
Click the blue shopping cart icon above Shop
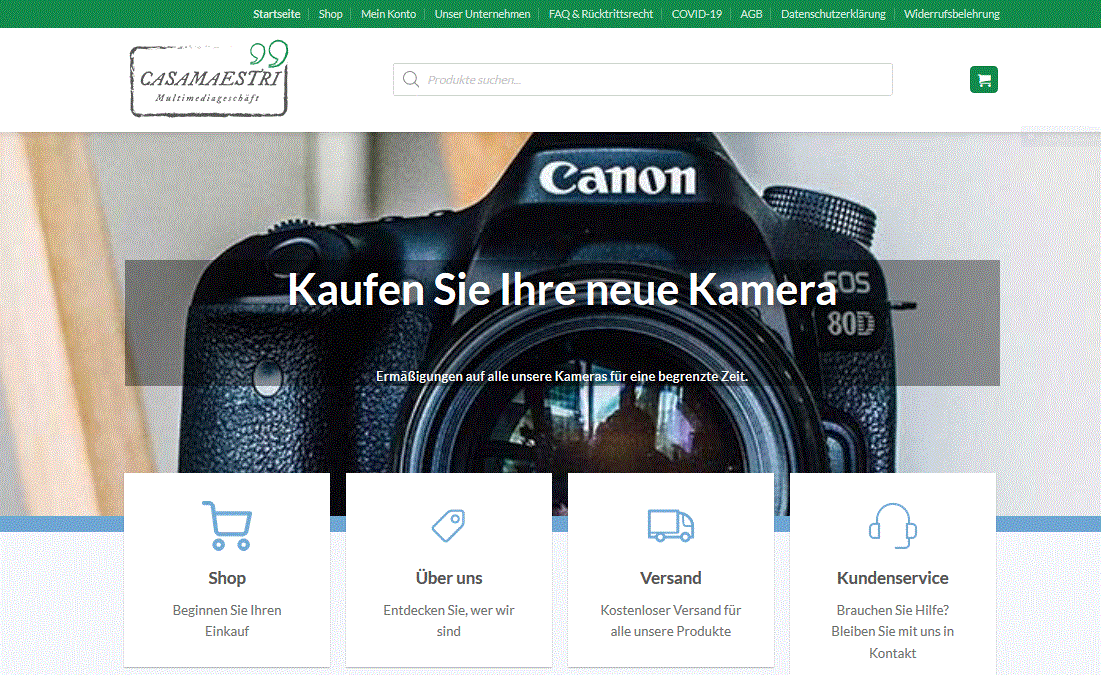tap(227, 525)
